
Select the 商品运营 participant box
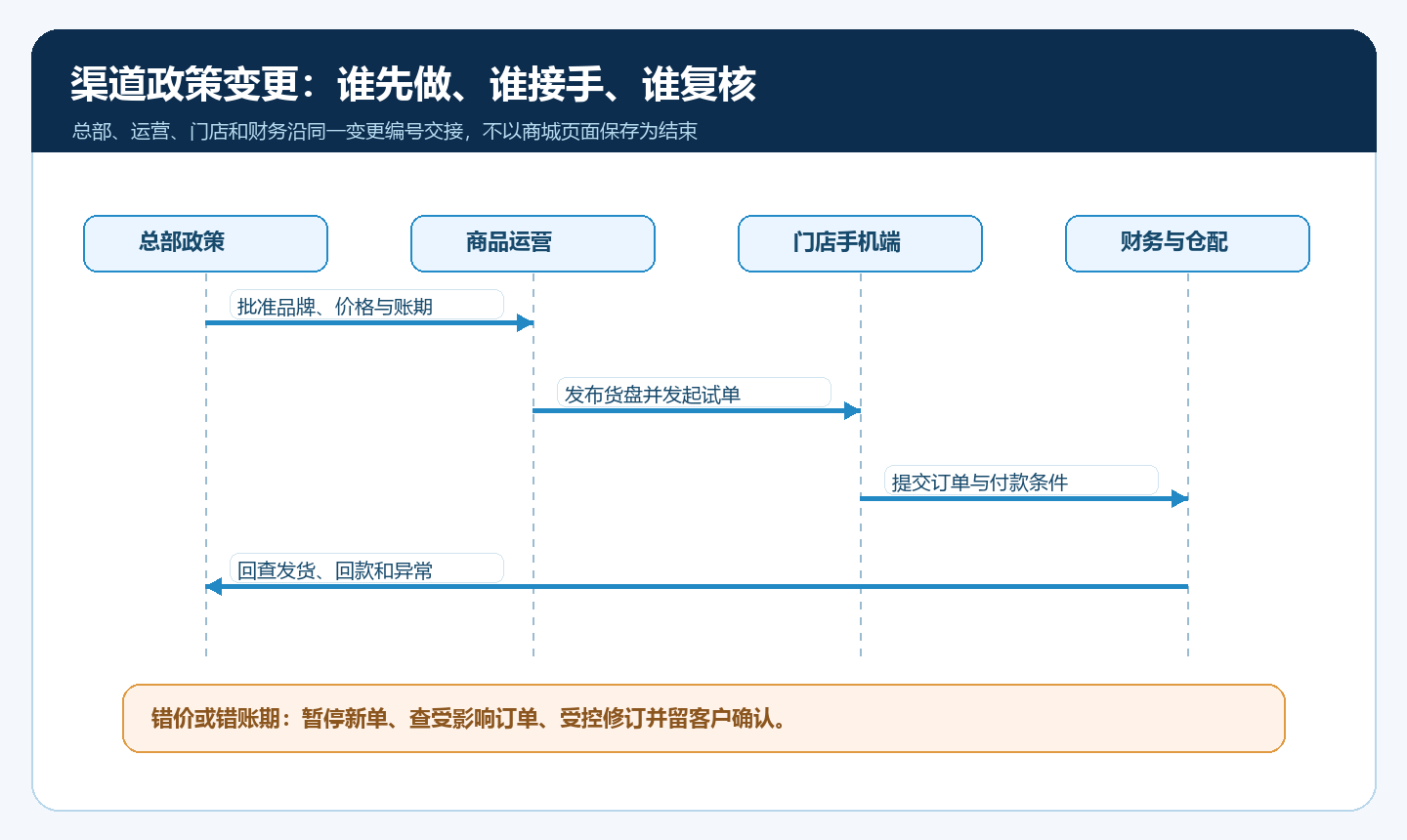click(533, 243)
